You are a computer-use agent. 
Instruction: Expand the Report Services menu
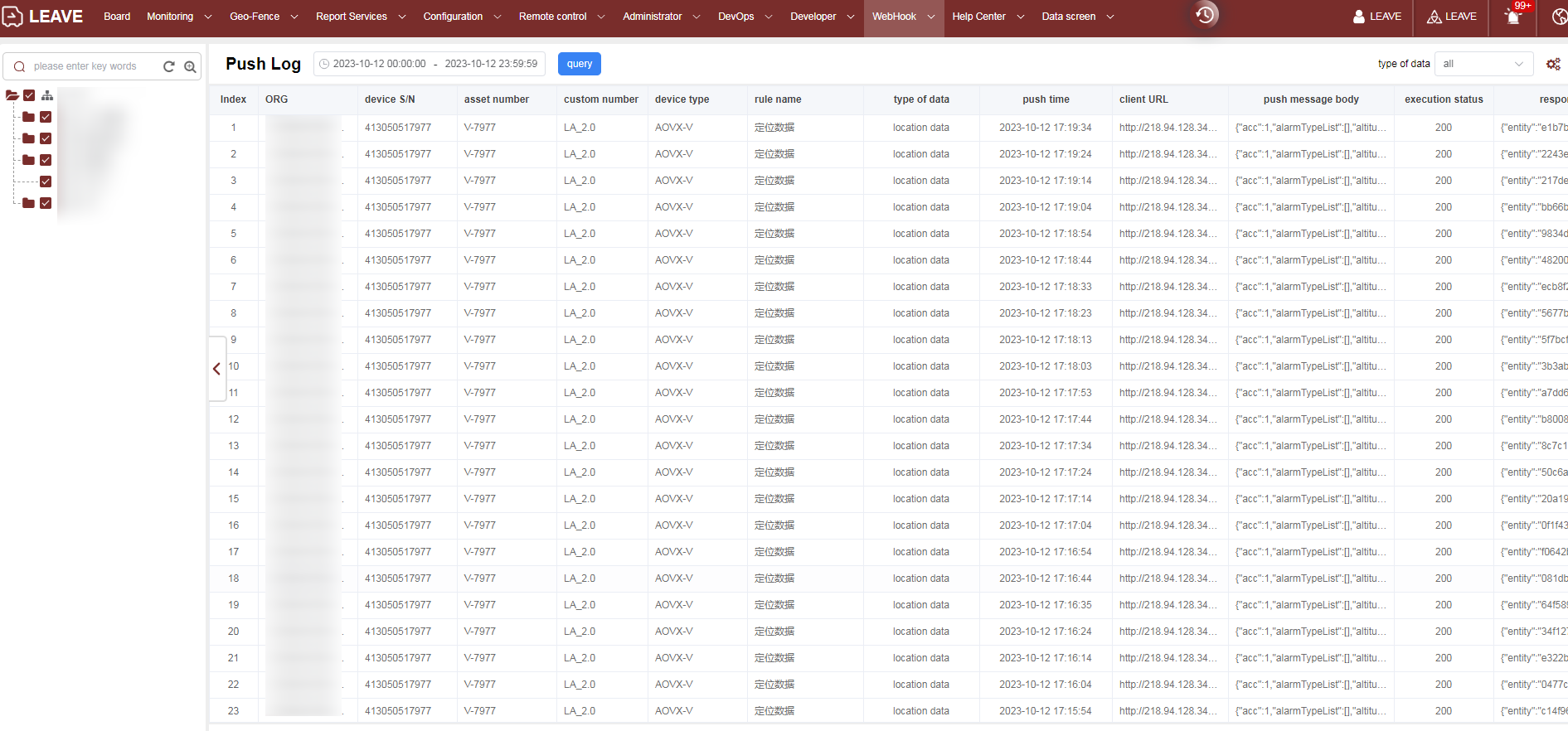(x=360, y=17)
